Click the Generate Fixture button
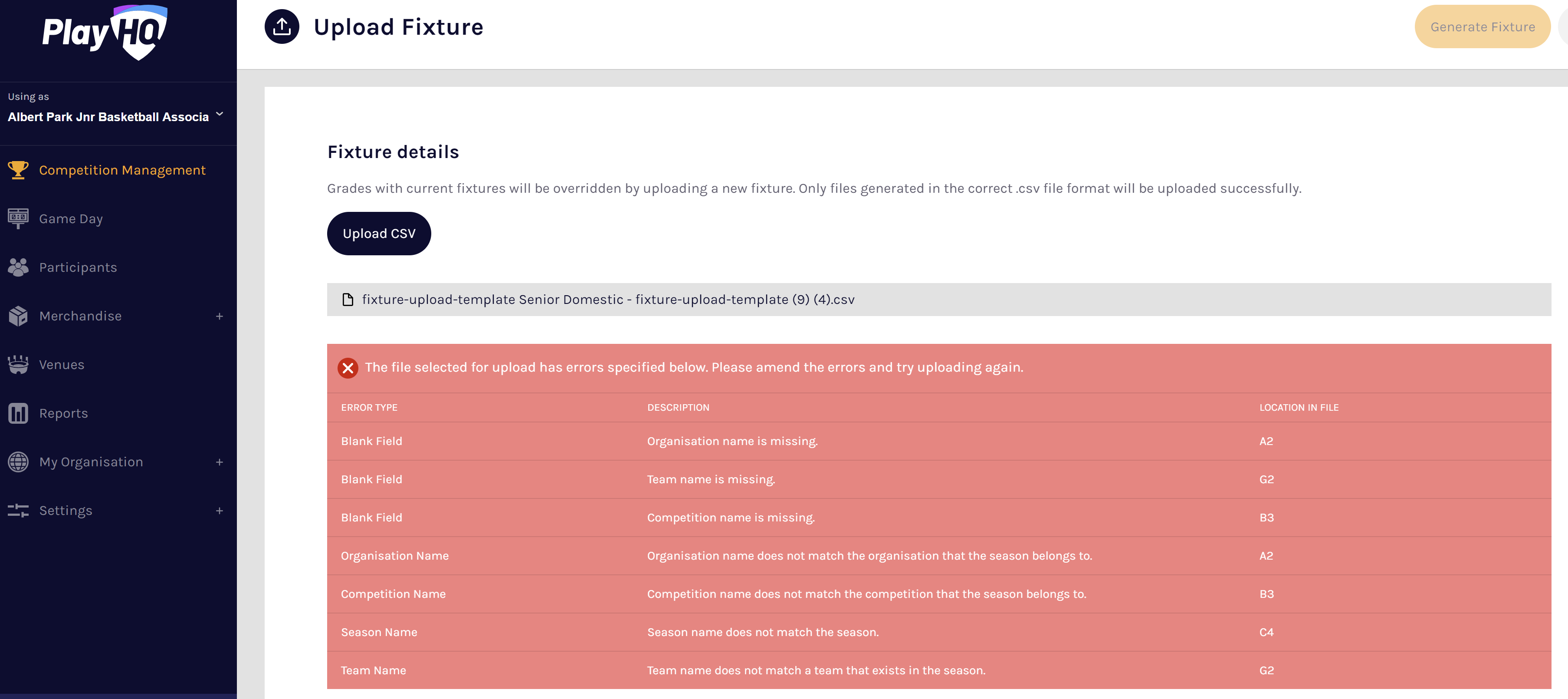This screenshot has height=699, width=1568. [x=1482, y=27]
